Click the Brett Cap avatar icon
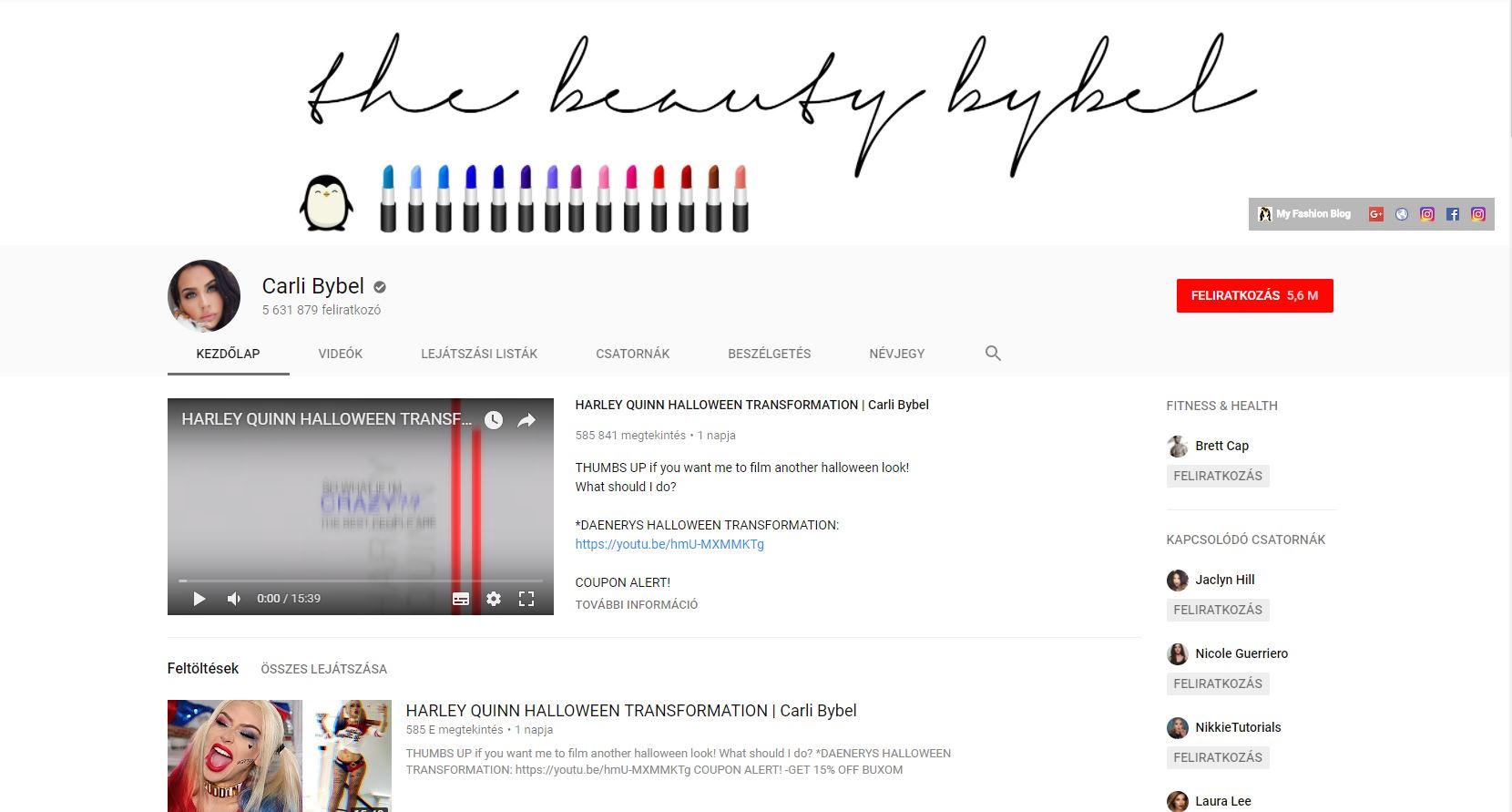The image size is (1512, 812). (1178, 446)
